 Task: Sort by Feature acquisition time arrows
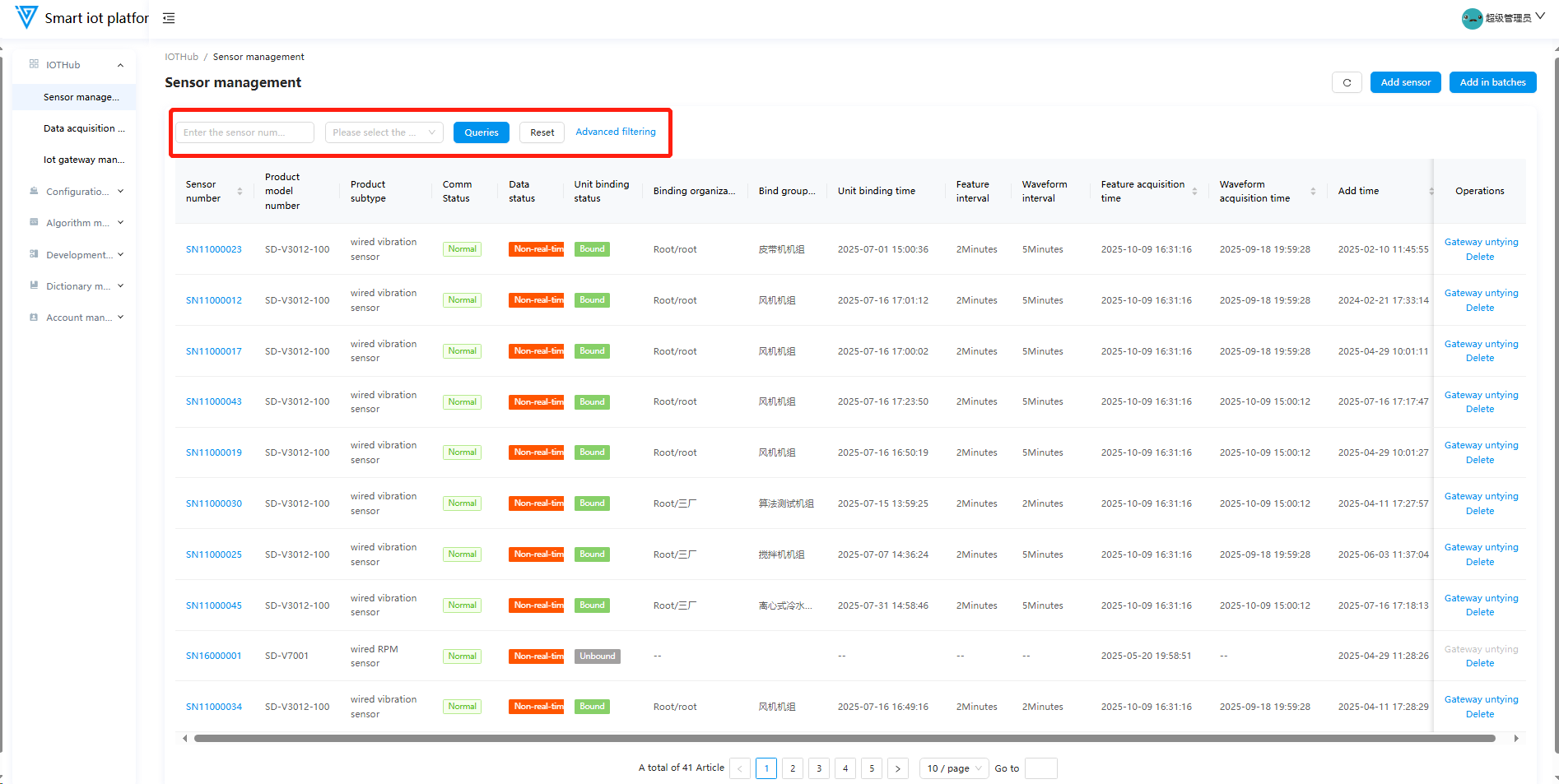pos(1194,191)
